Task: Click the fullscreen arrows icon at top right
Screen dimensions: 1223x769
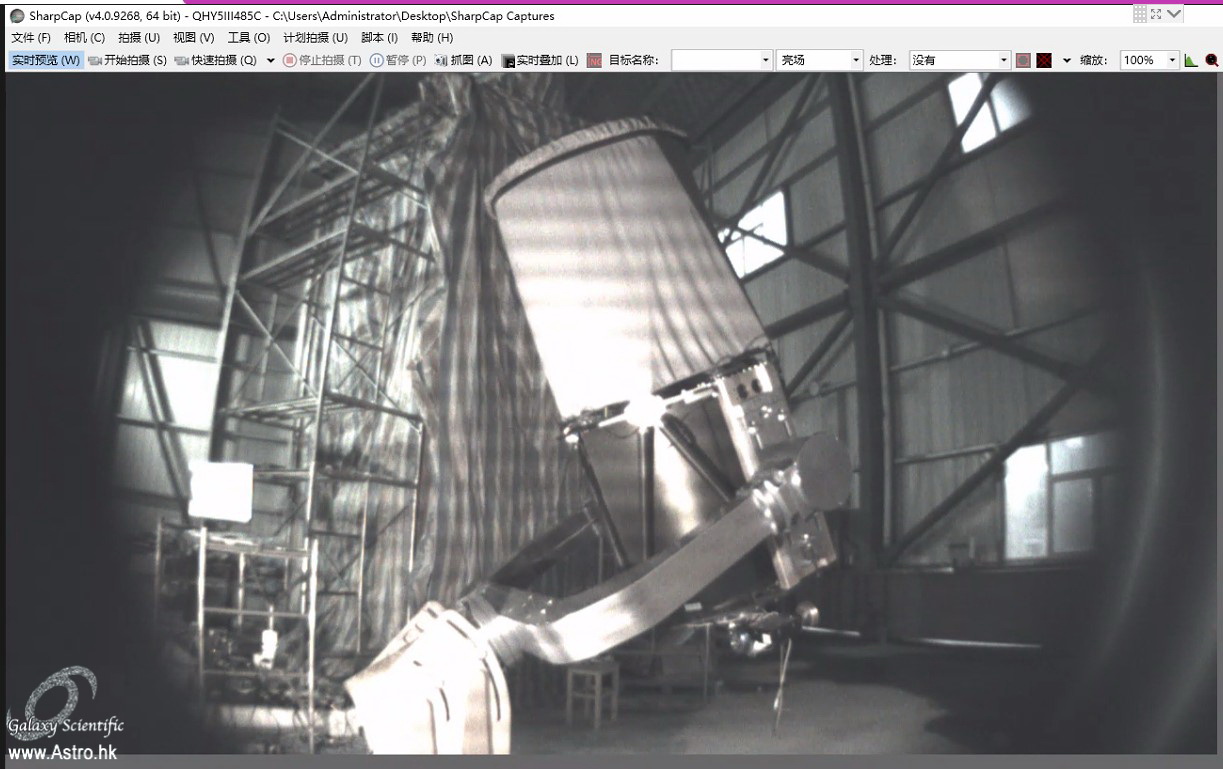Action: [x=1156, y=14]
